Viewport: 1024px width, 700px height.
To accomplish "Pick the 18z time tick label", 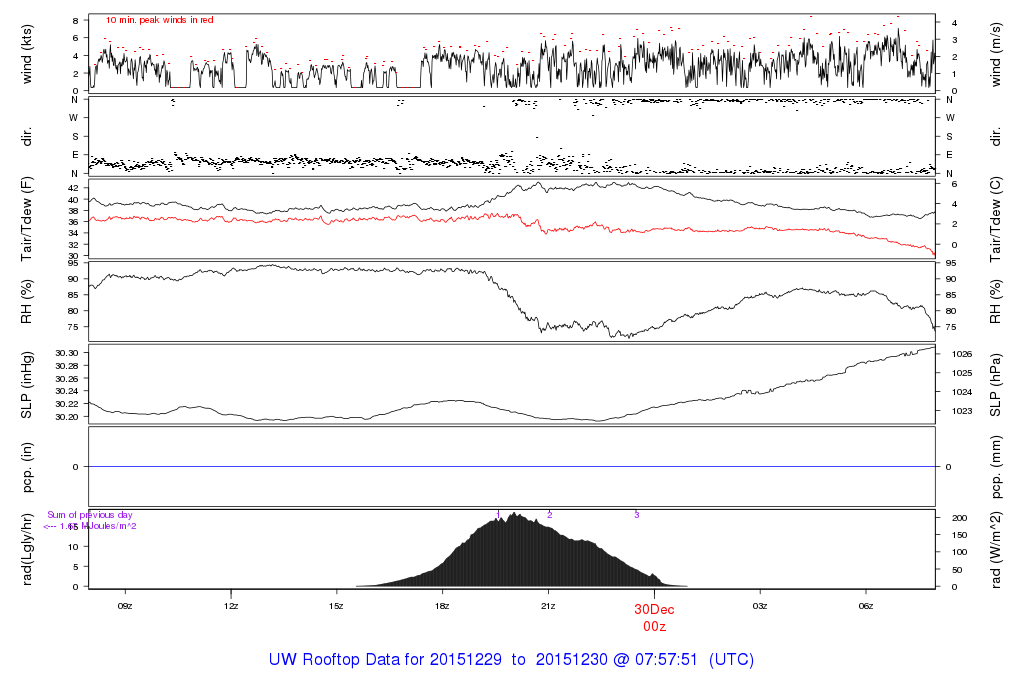I will (442, 607).
